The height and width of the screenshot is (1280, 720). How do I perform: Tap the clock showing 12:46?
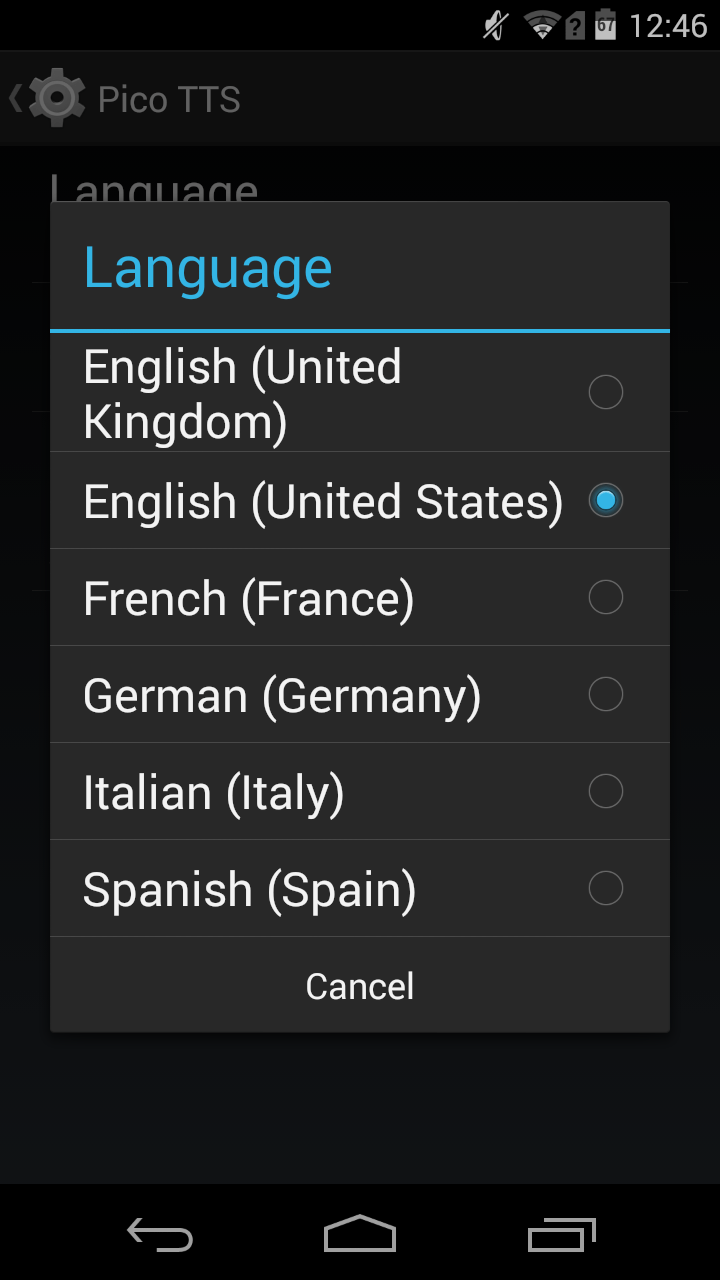(x=668, y=25)
